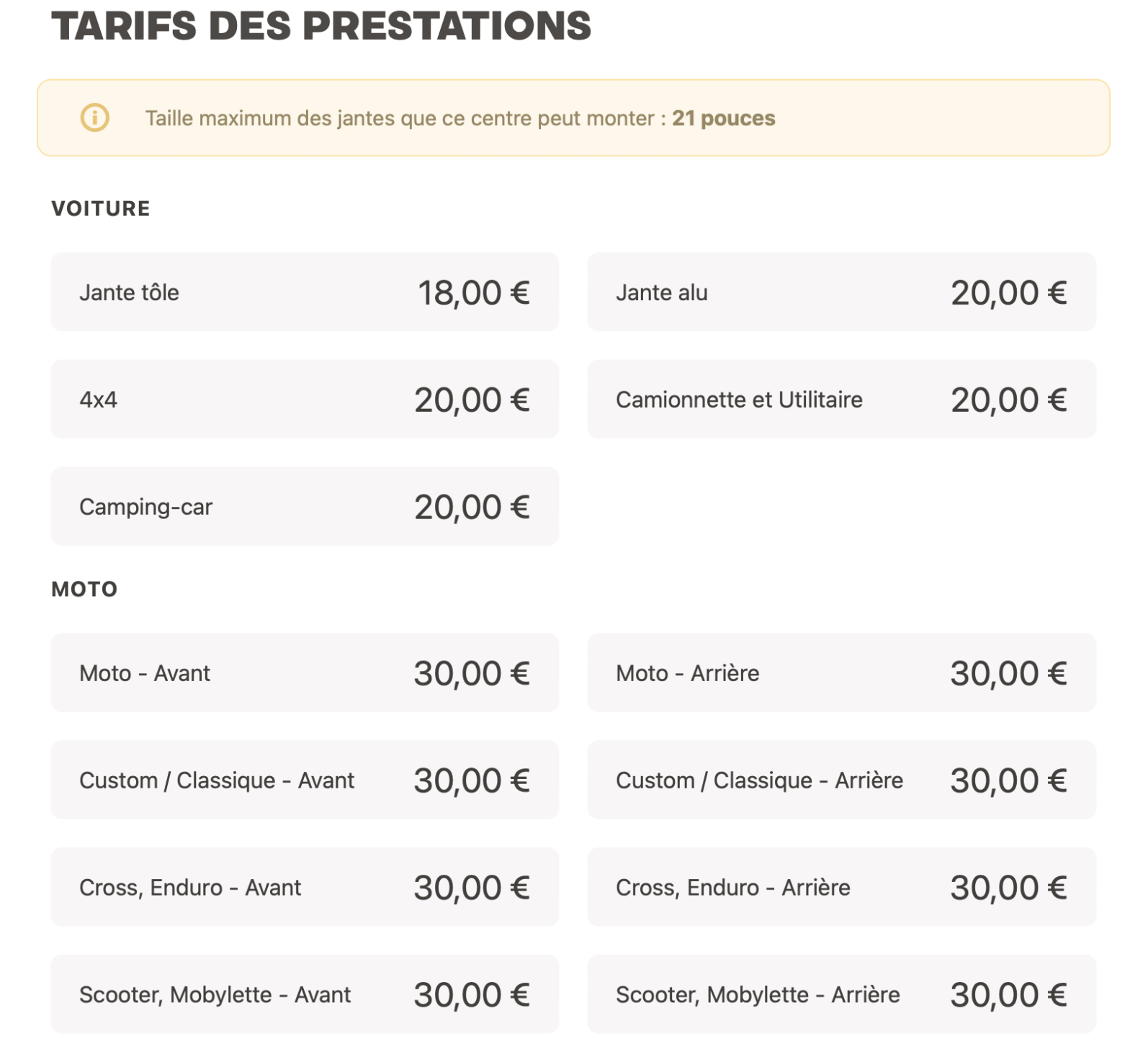Select the Jante alu price card
Image resolution: width=1148 pixels, height=1049 pixels.
tap(841, 292)
